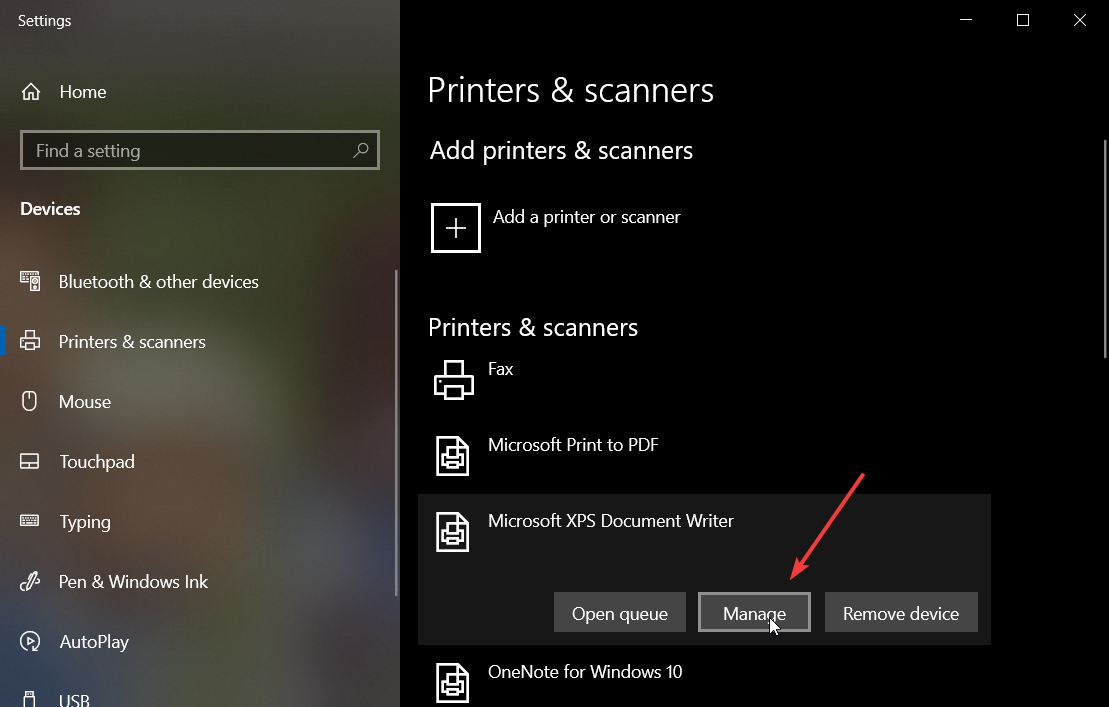This screenshot has height=707, width=1109.
Task: Click the OneNote for Windows 10 icon
Action: (x=453, y=682)
